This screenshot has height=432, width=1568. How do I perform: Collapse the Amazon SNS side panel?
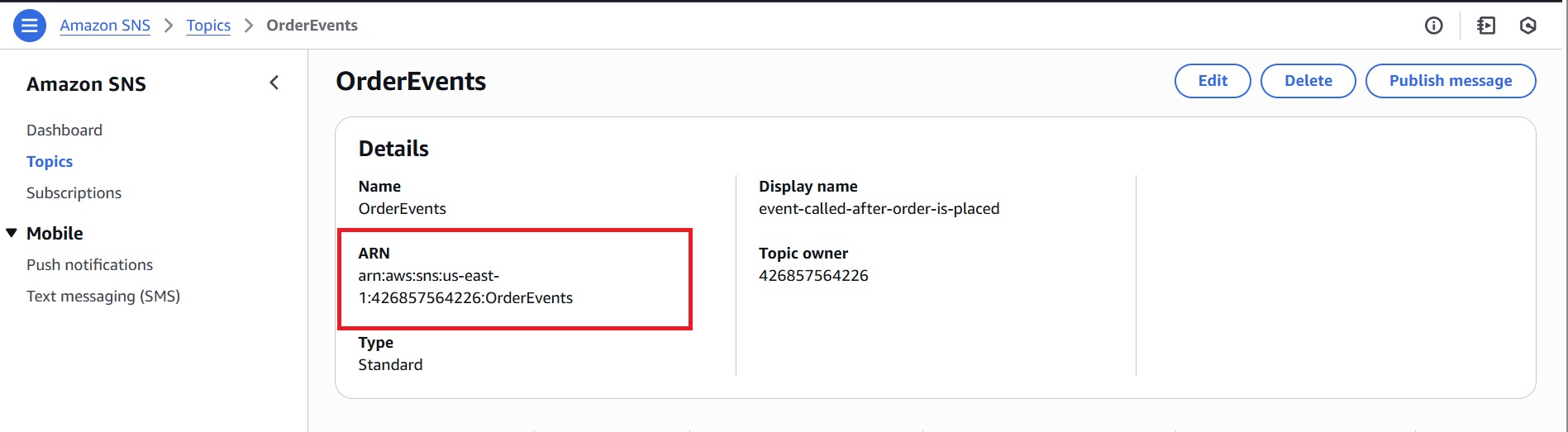[274, 83]
